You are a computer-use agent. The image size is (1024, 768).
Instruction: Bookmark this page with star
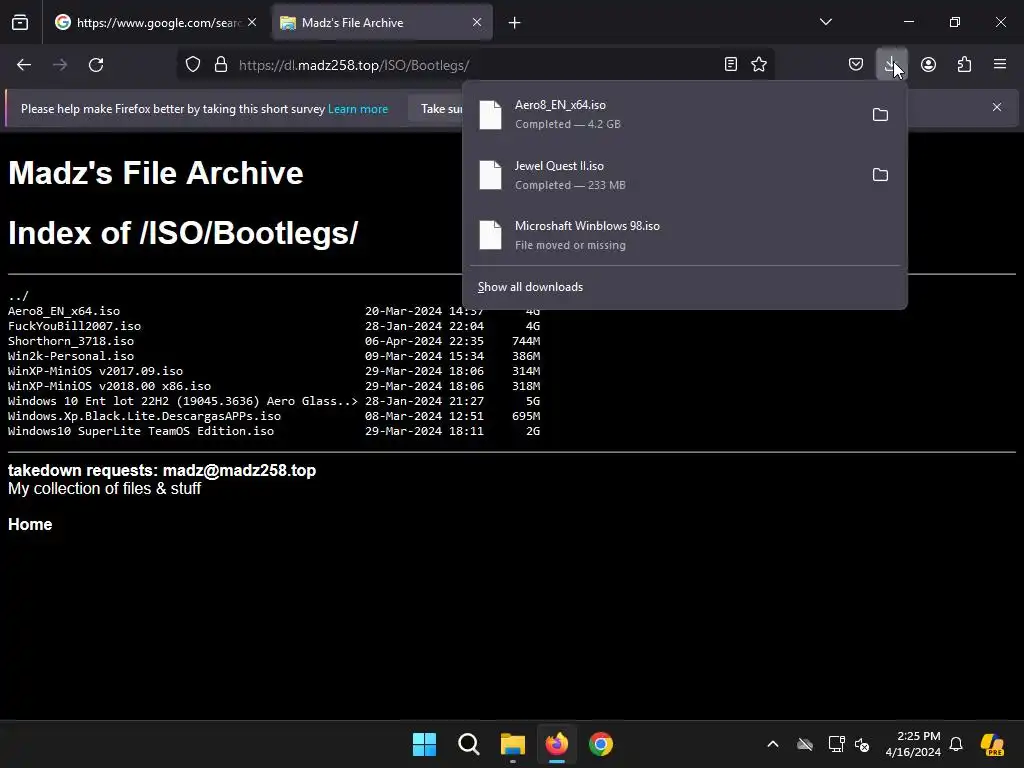[x=759, y=65]
